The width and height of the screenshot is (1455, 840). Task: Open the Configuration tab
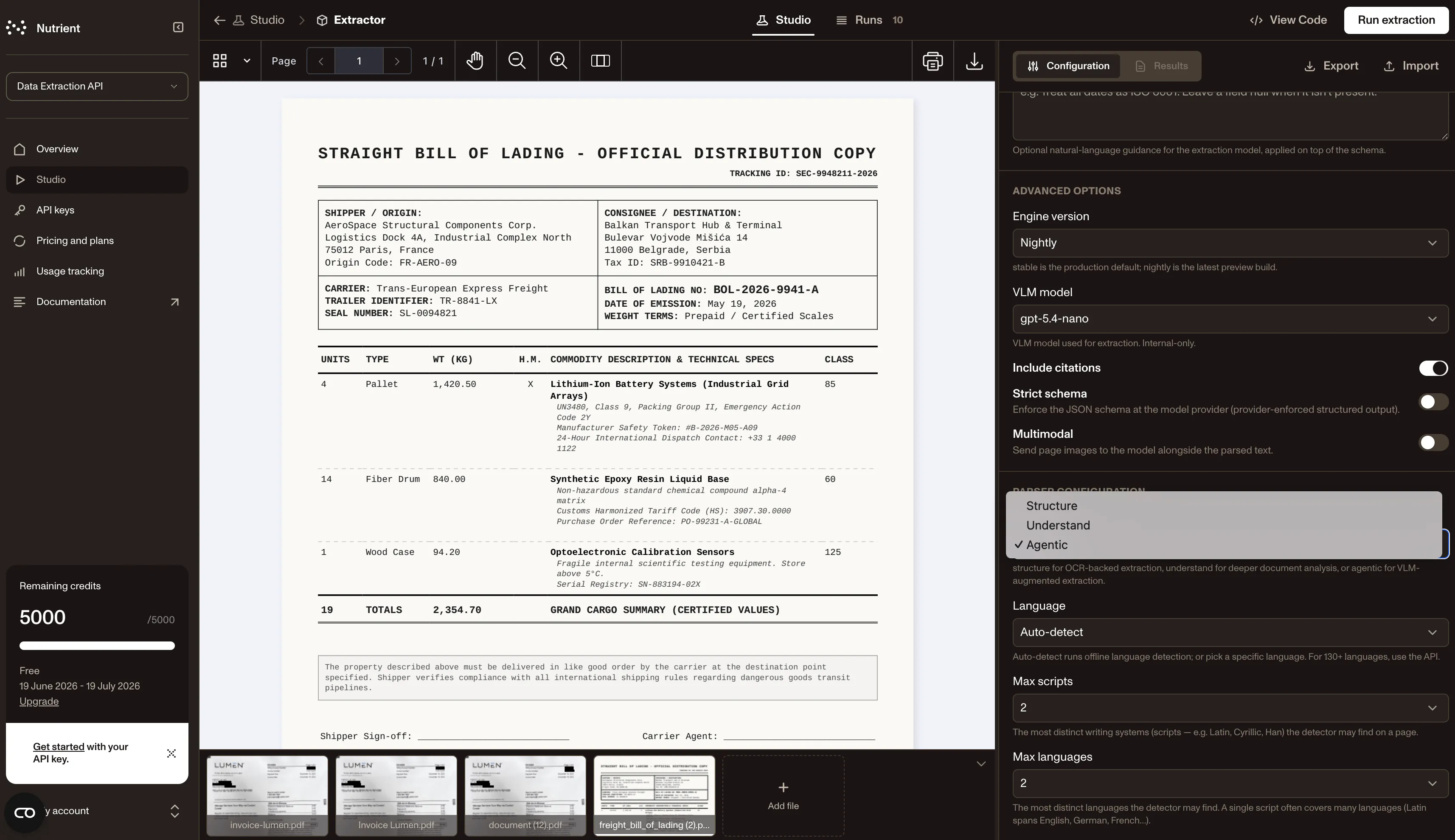click(x=1068, y=66)
